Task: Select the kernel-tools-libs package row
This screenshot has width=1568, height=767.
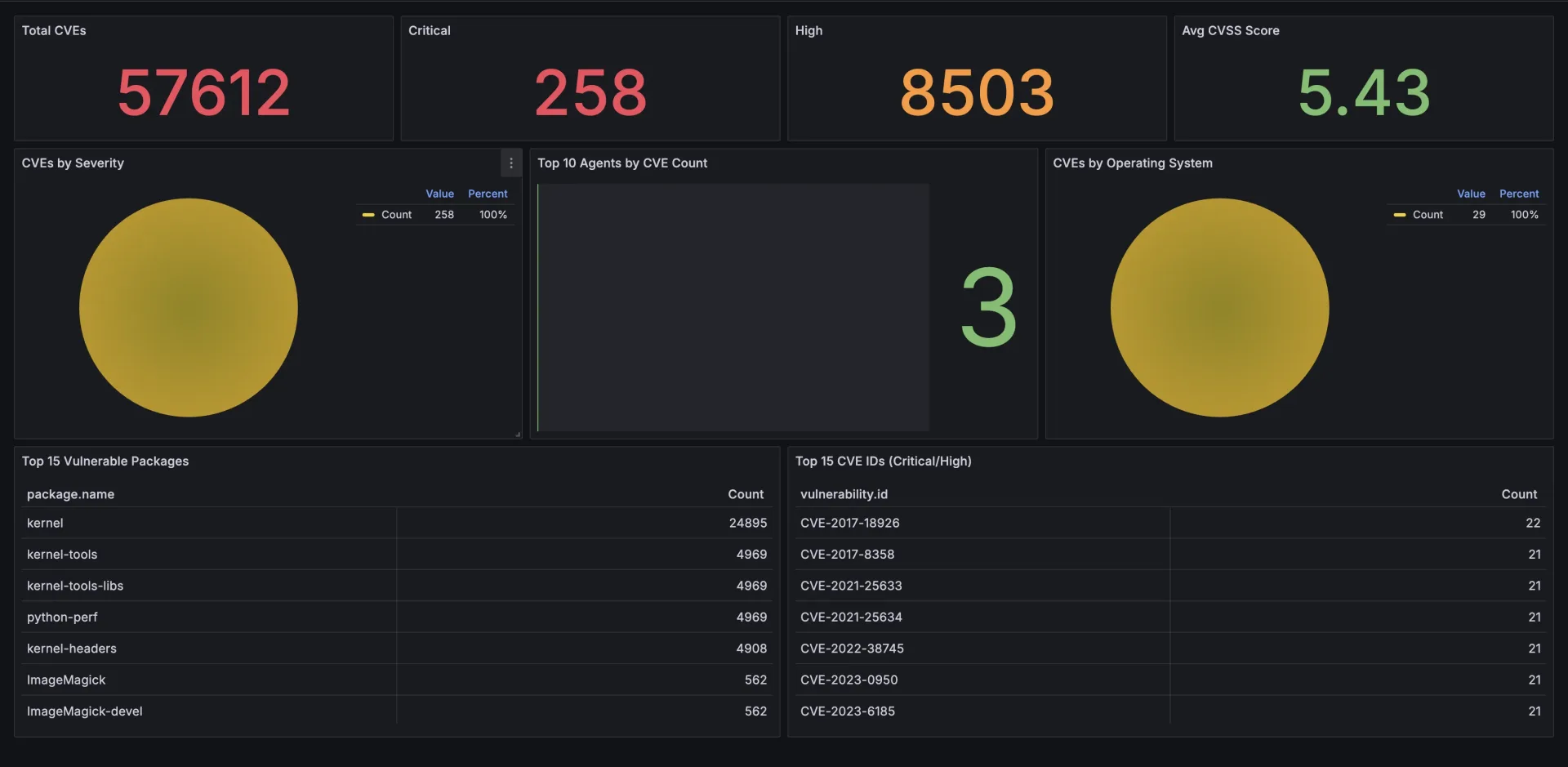Action: click(397, 586)
